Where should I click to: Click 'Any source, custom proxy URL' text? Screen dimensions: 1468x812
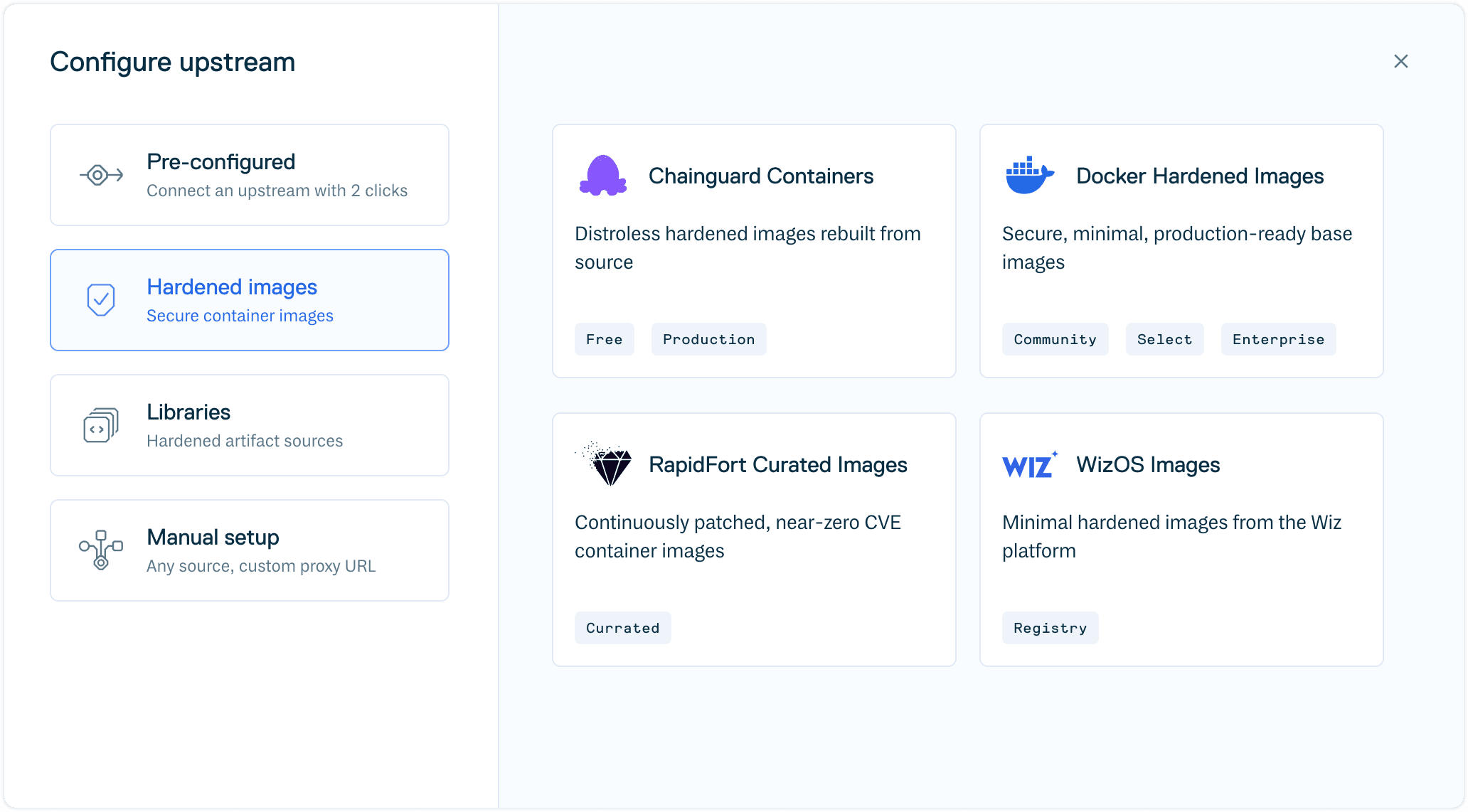pyautogui.click(x=261, y=566)
